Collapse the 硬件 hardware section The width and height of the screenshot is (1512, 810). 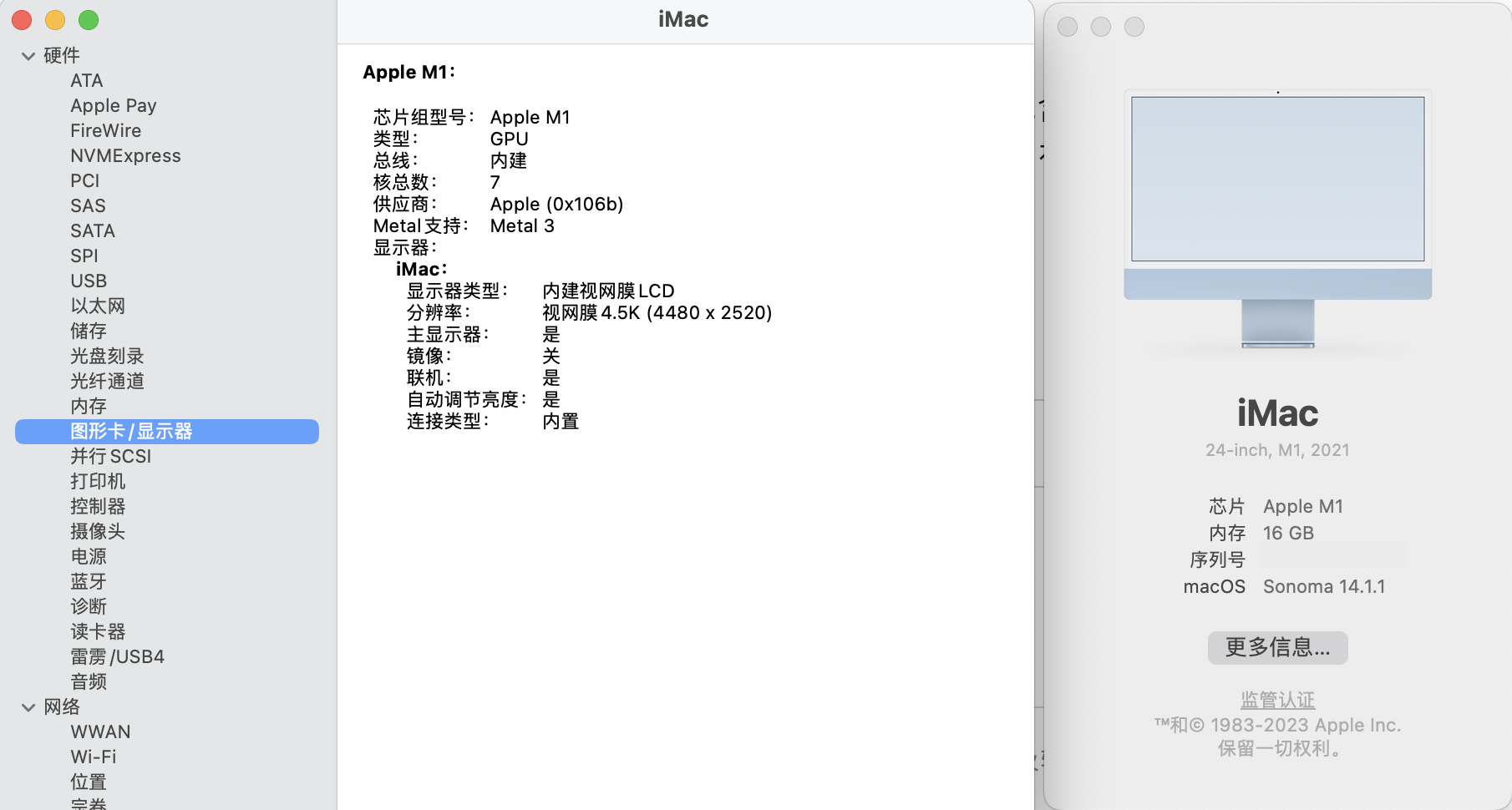28,56
